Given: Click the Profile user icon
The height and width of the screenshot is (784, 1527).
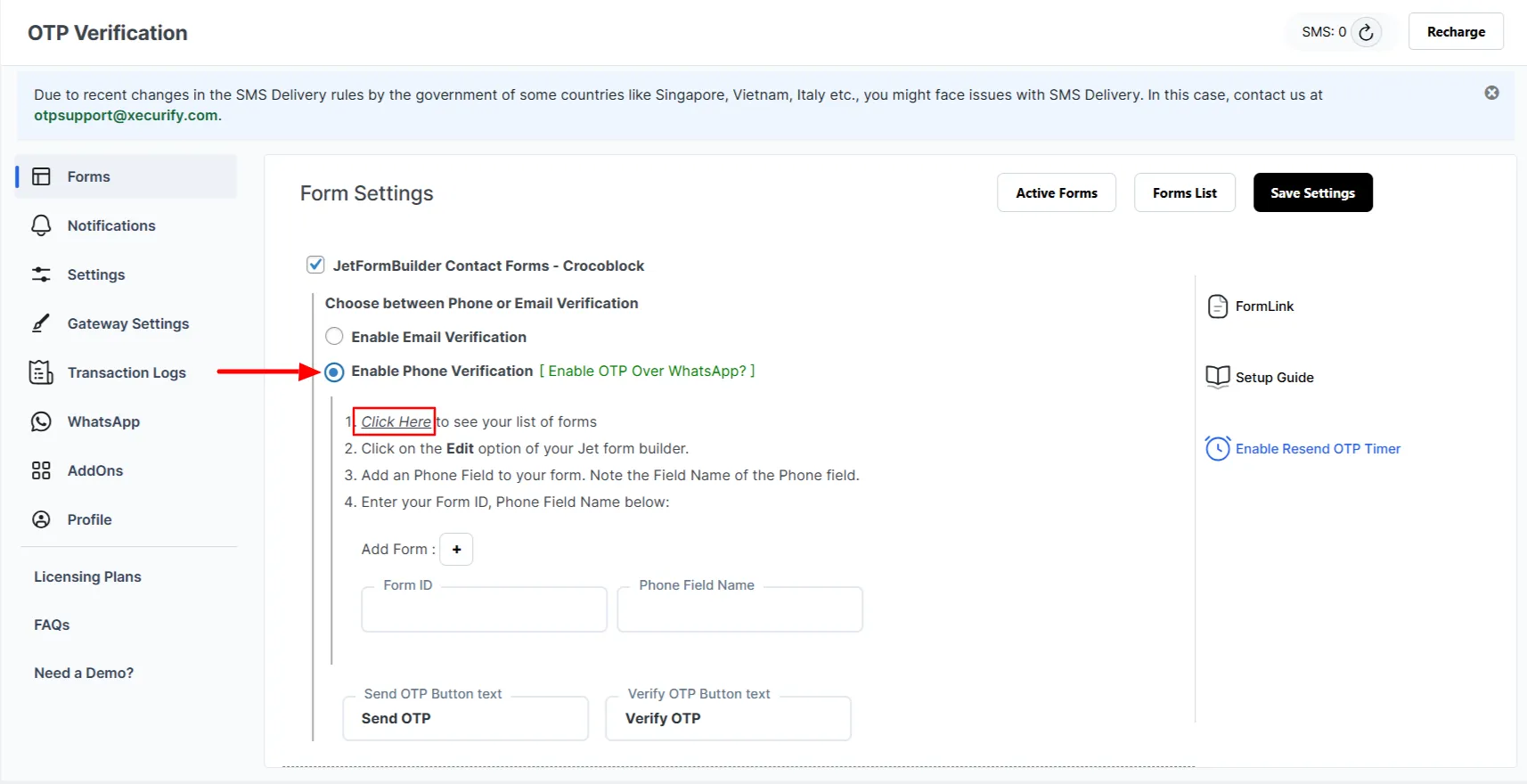Looking at the screenshot, I should (x=41, y=519).
